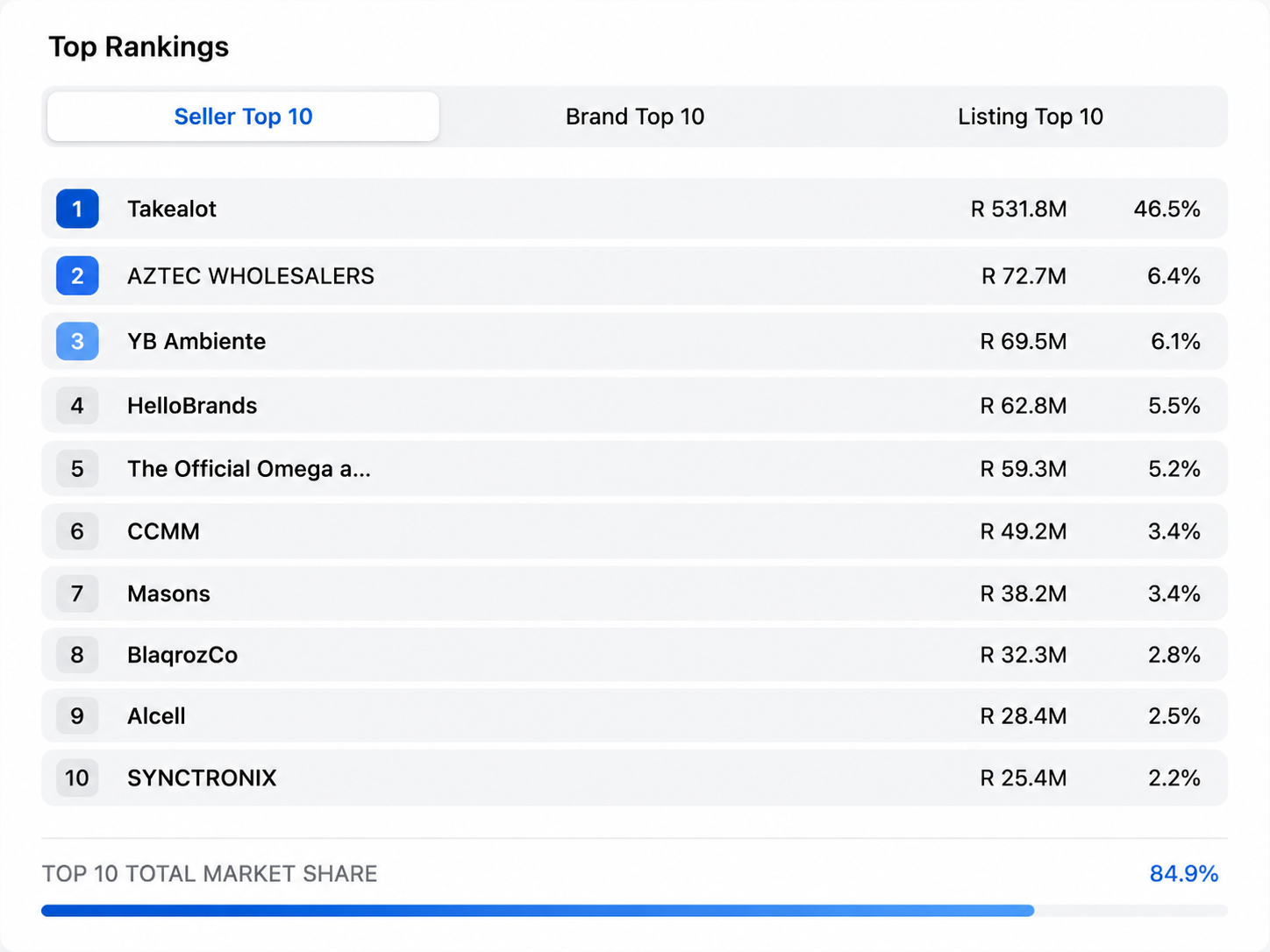The image size is (1270, 952).
Task: Open the Brand Top 10 tab
Action: [635, 117]
